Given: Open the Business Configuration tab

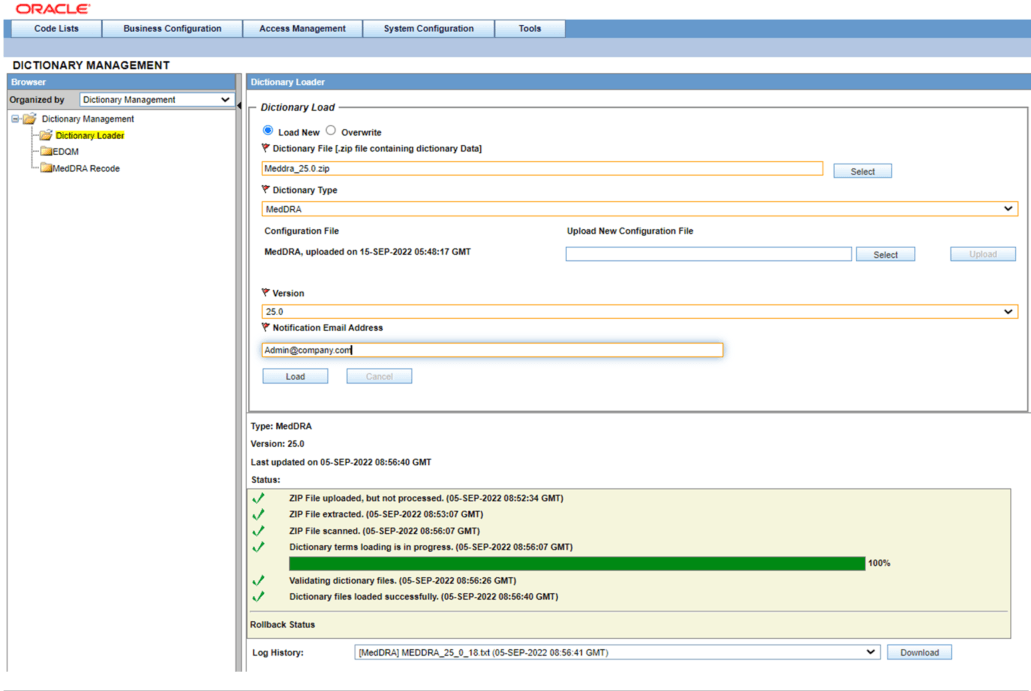Looking at the screenshot, I should 172,28.
